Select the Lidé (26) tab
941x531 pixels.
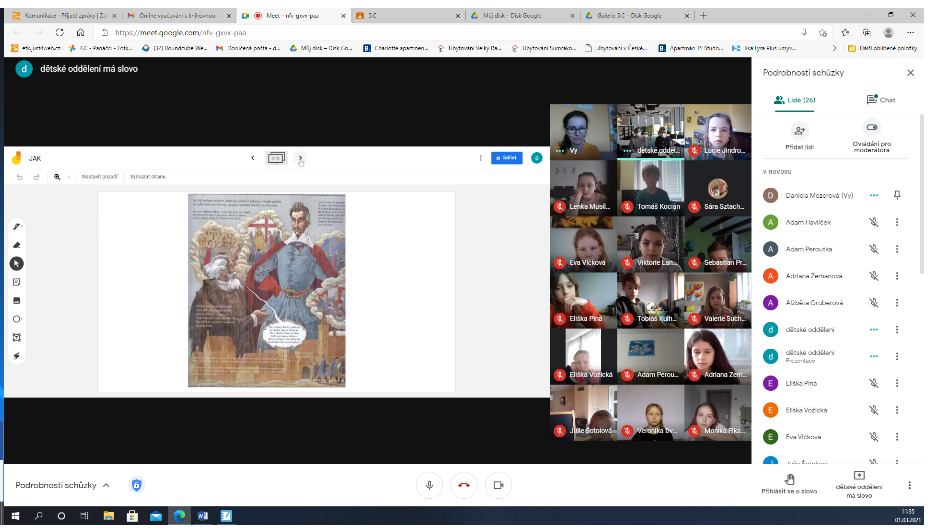point(795,100)
